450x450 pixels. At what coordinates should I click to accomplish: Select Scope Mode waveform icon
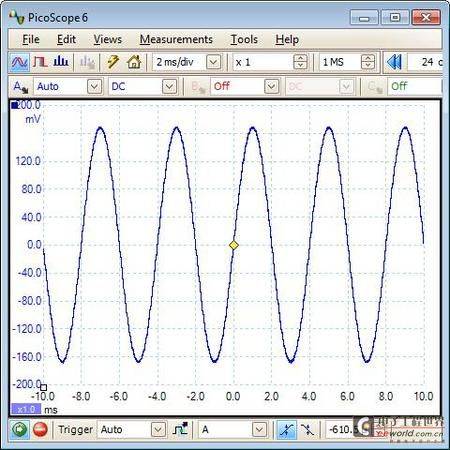coord(19,62)
